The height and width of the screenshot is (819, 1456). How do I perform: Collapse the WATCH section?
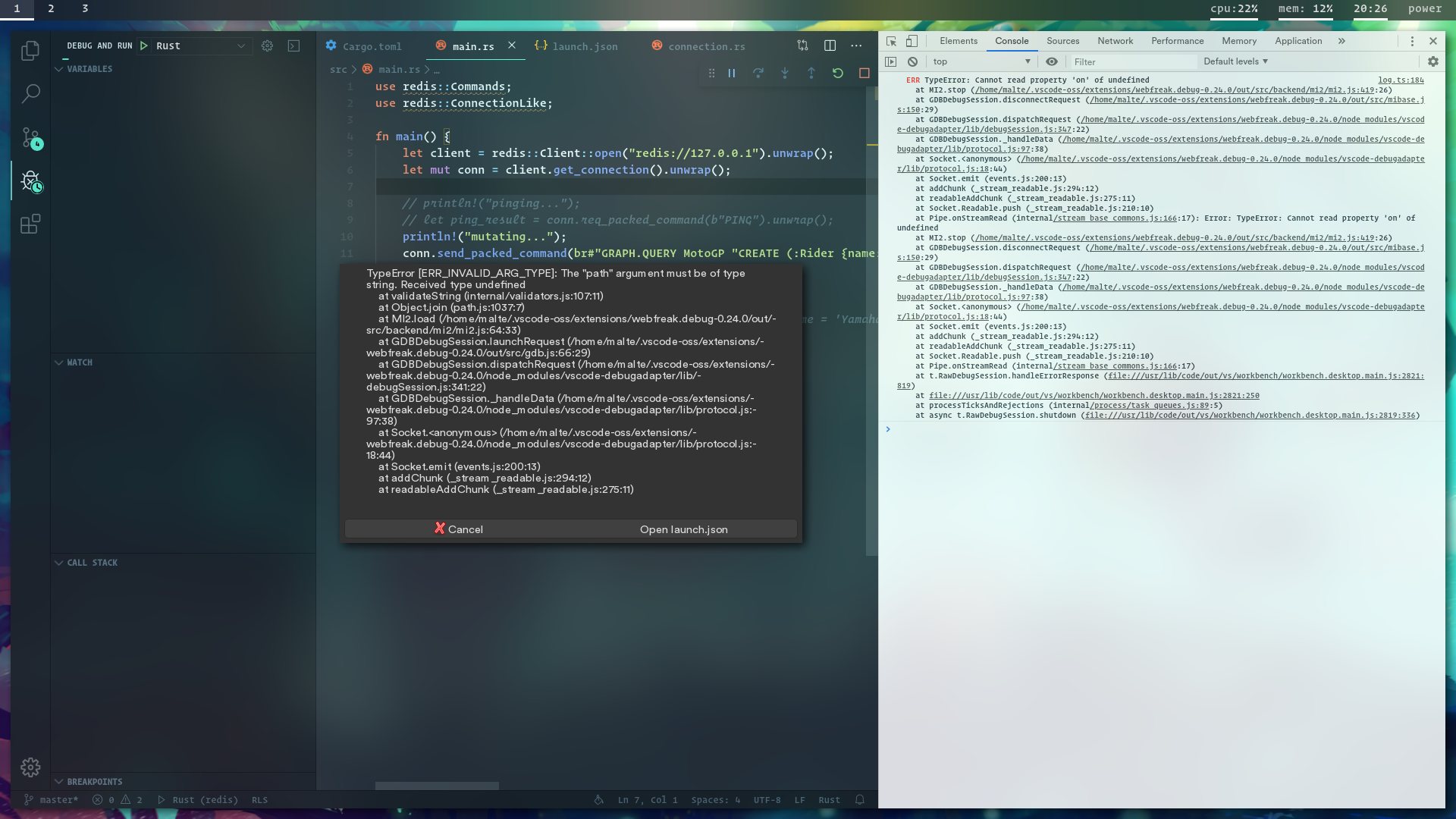(x=79, y=363)
